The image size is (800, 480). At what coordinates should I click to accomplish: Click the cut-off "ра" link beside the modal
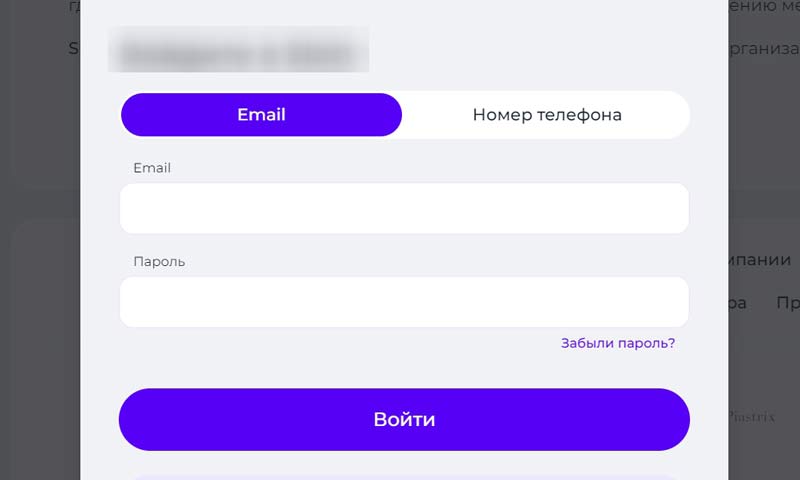[x=738, y=302]
